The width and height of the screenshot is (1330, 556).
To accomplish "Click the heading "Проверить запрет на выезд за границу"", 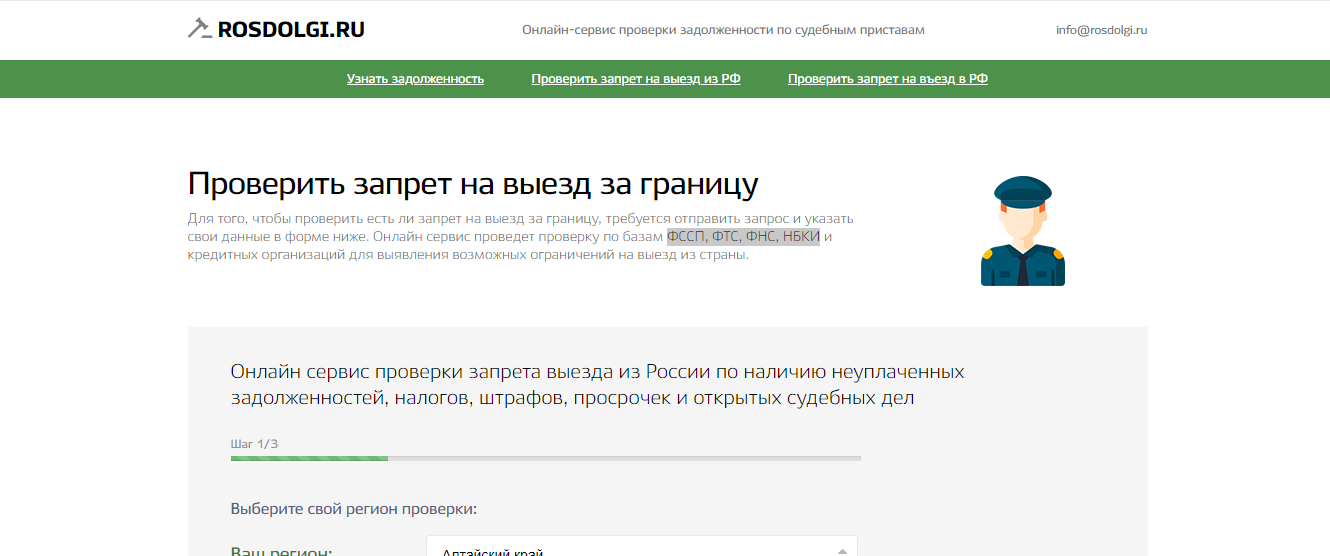I will click(x=472, y=185).
